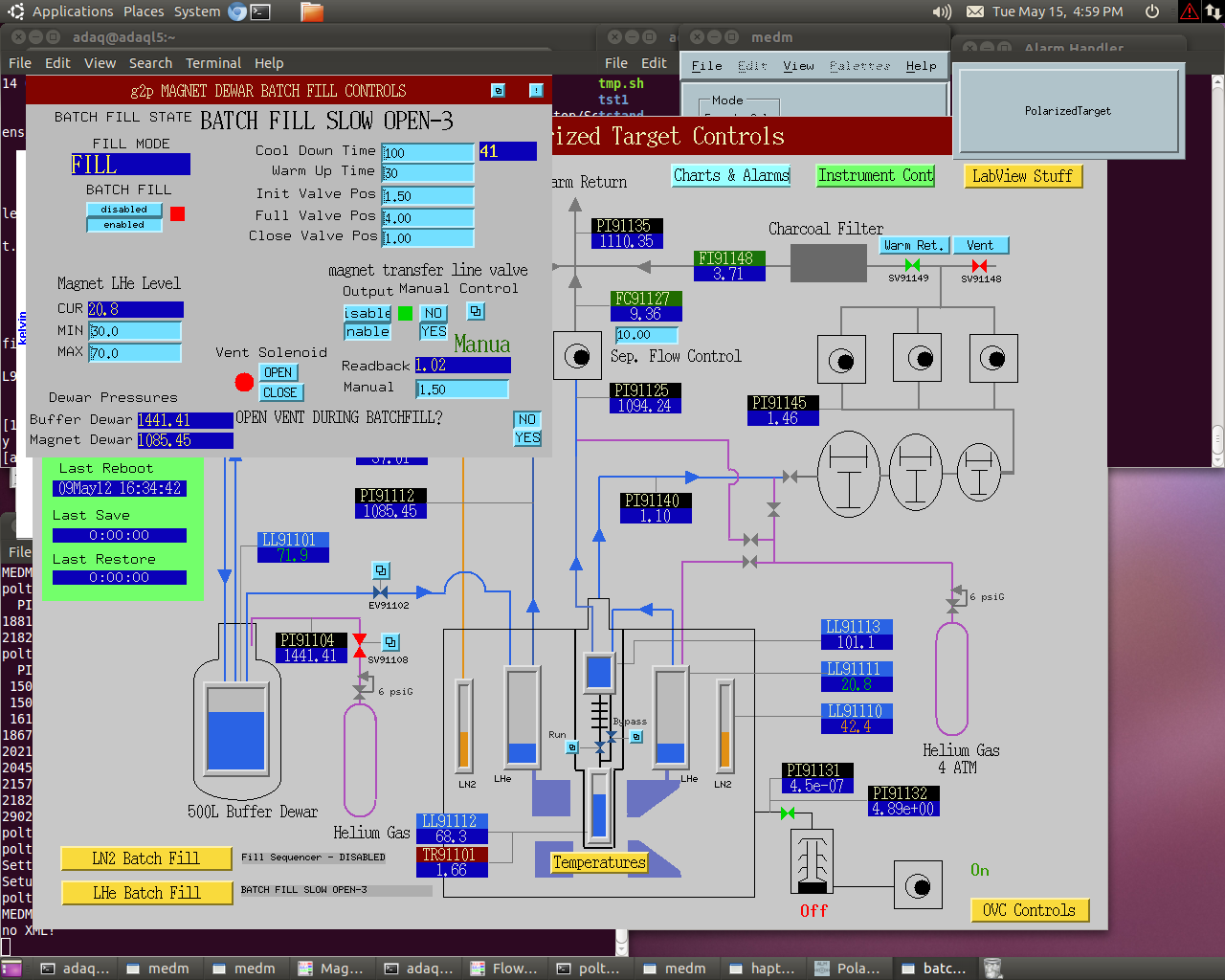This screenshot has height=980, width=1225.
Task: Select NO for open vent during batchfill
Action: click(x=527, y=419)
